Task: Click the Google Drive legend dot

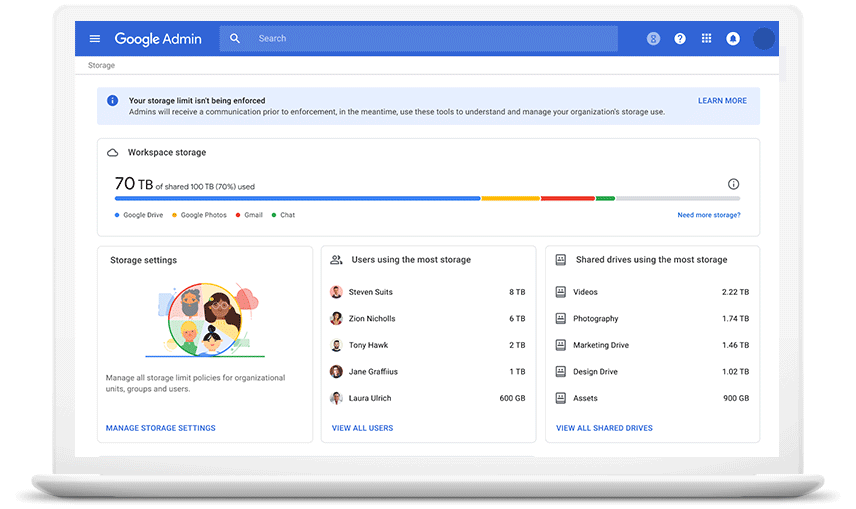Action: click(117, 215)
